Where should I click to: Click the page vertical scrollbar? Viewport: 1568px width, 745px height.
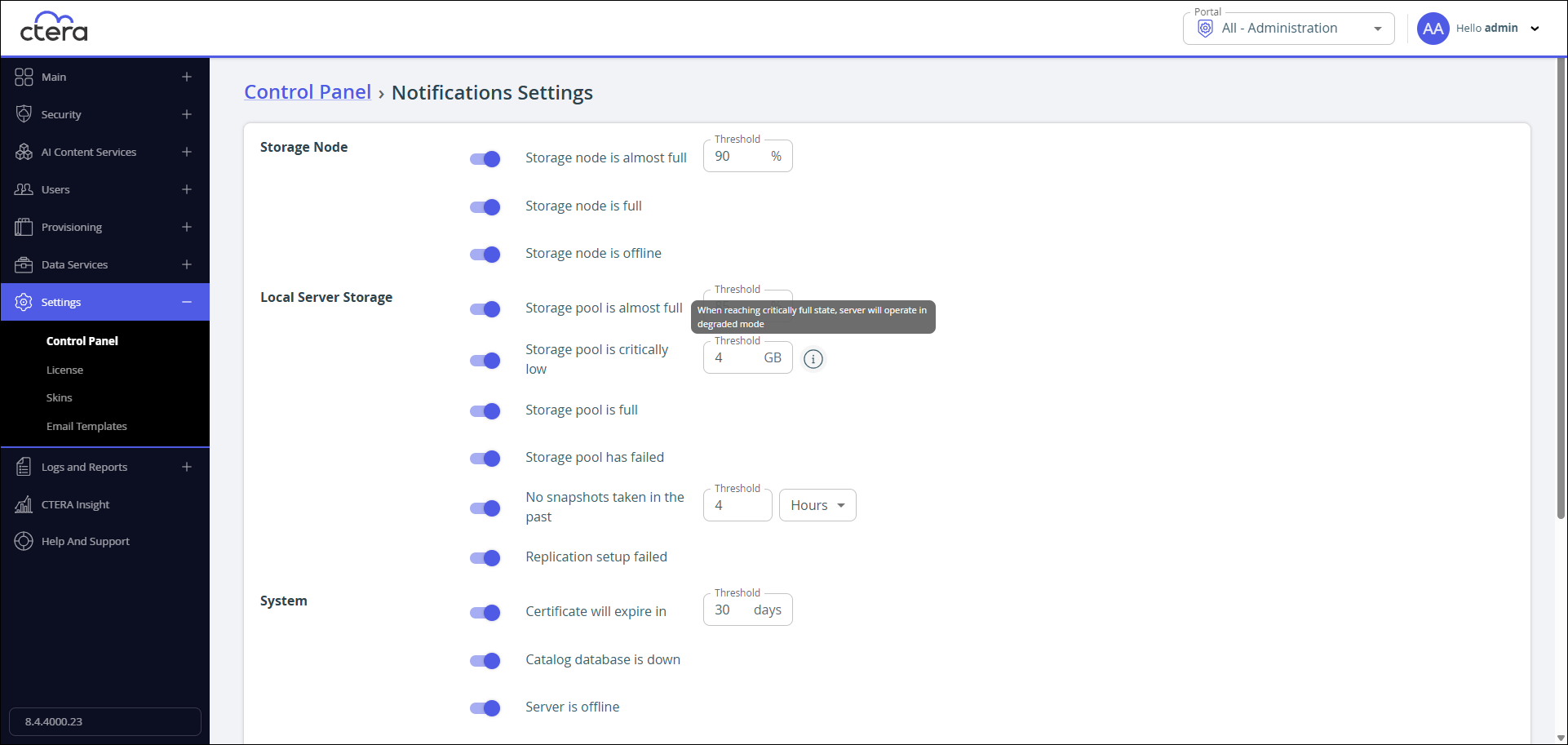point(1561,290)
